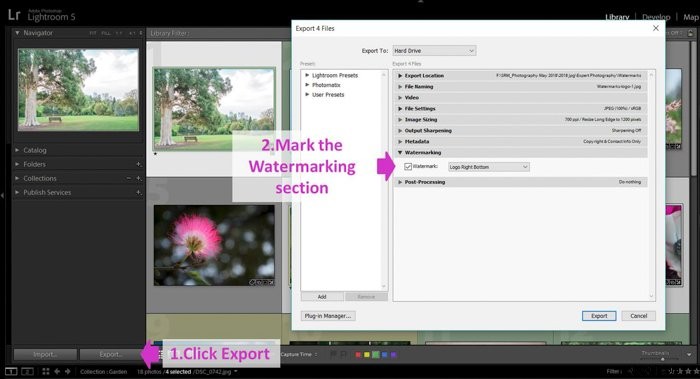Open the Capture Time sort dropdown
This screenshot has height=379, width=700.
tap(299, 354)
